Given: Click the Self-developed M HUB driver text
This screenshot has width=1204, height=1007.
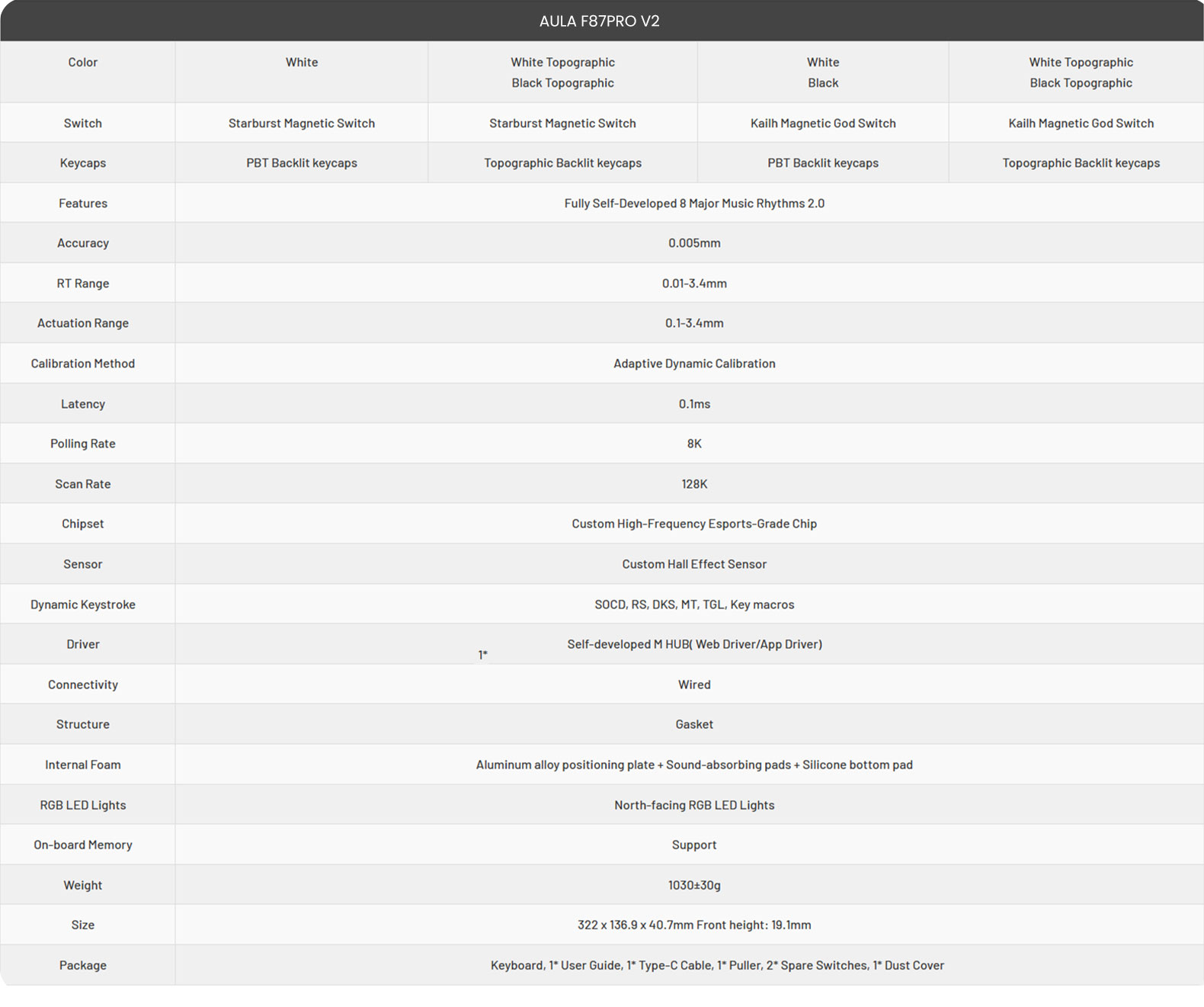Looking at the screenshot, I should click(694, 644).
